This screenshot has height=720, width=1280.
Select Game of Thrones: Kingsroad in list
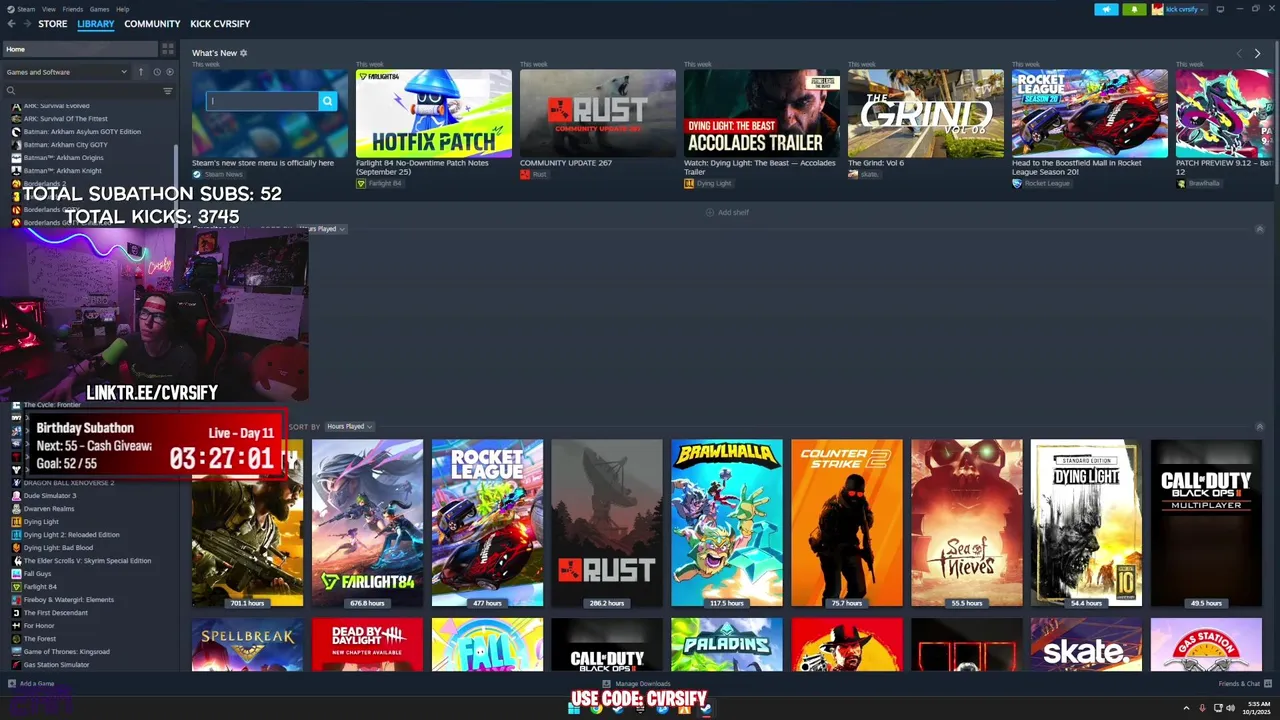tap(66, 652)
